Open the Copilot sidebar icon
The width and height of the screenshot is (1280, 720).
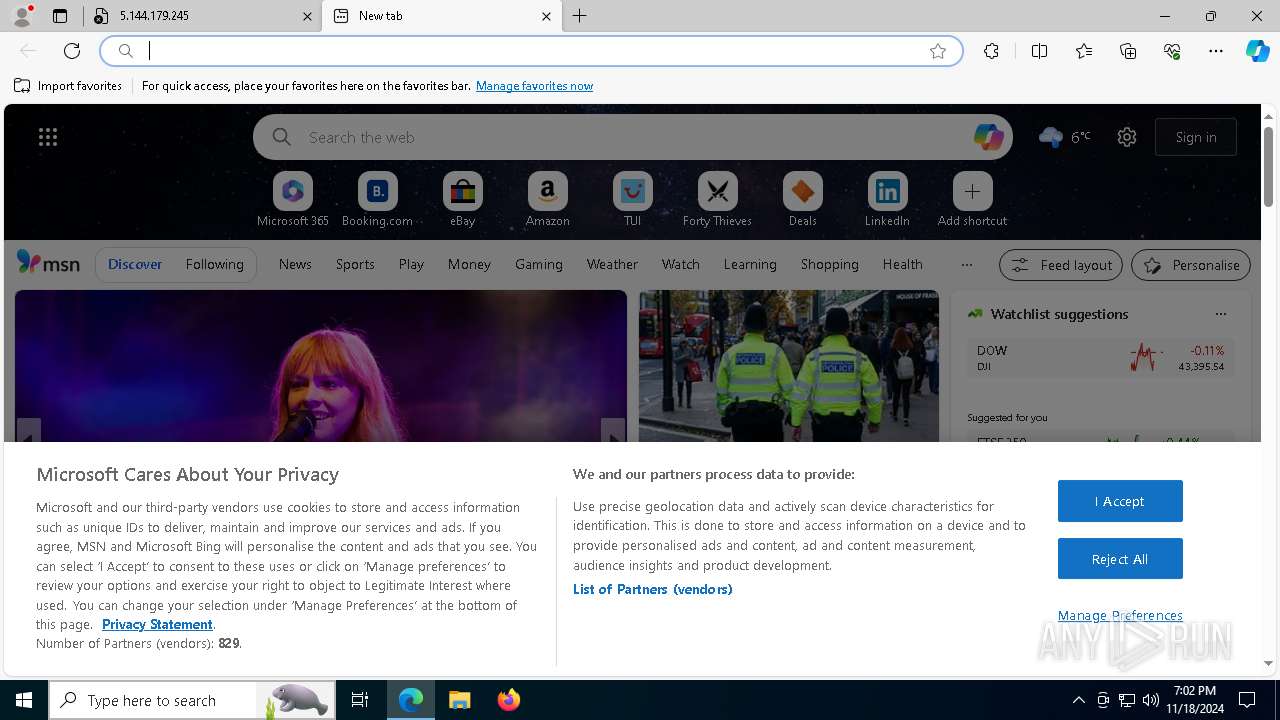click(1258, 51)
